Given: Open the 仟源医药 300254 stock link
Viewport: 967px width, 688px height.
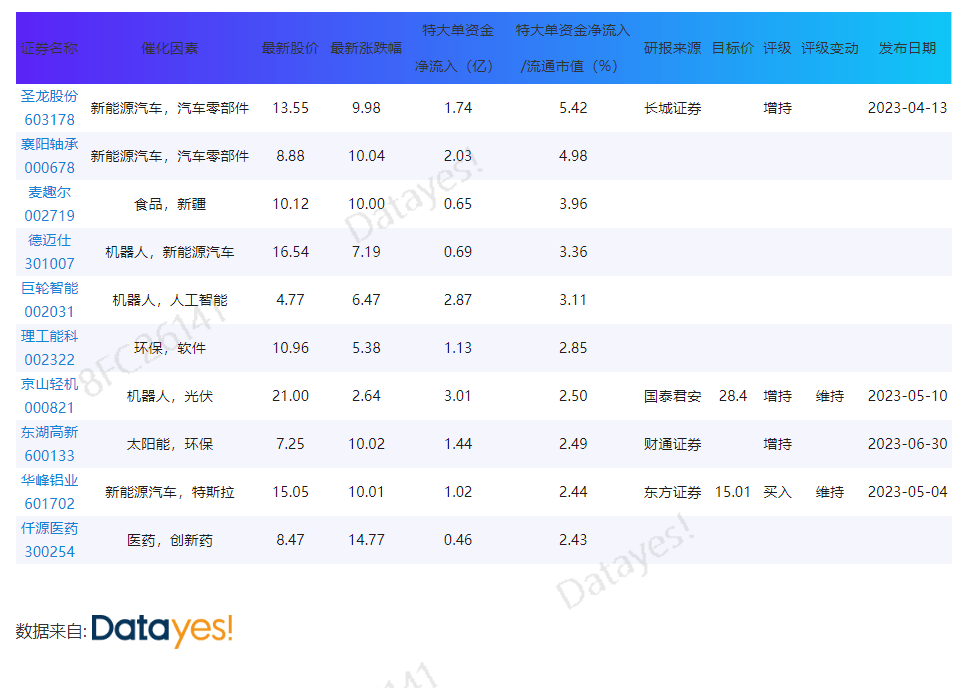Looking at the screenshot, I should [x=49, y=541].
